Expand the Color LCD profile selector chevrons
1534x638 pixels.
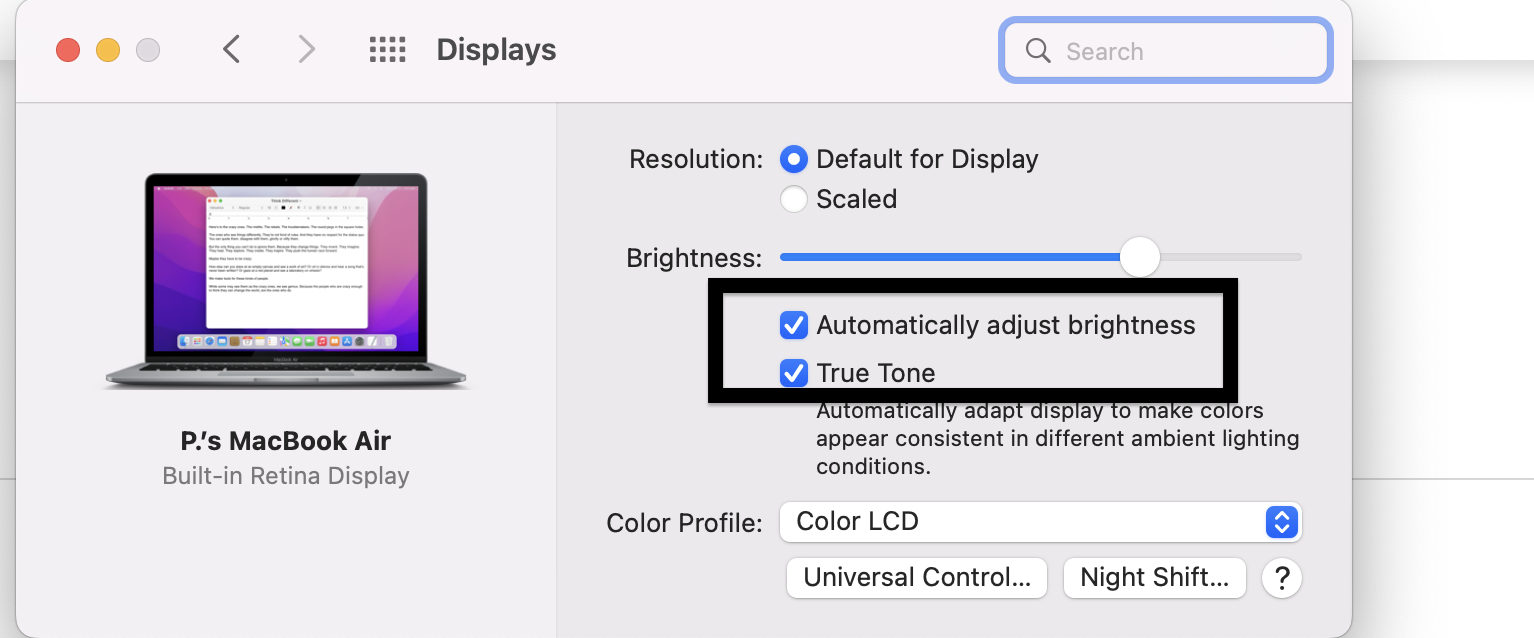[x=1281, y=521]
